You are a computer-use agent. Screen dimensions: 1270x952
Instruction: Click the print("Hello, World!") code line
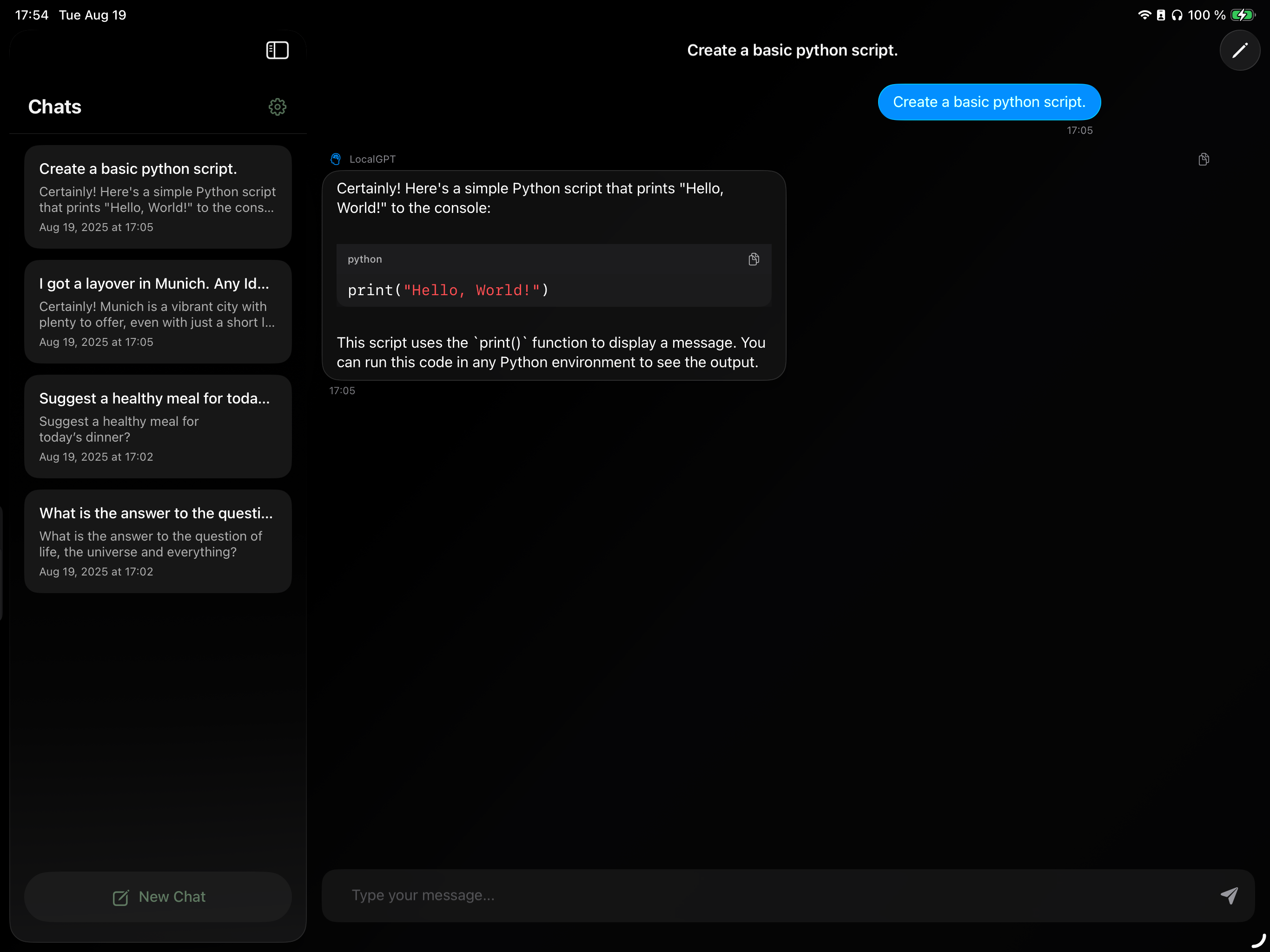pyautogui.click(x=449, y=291)
